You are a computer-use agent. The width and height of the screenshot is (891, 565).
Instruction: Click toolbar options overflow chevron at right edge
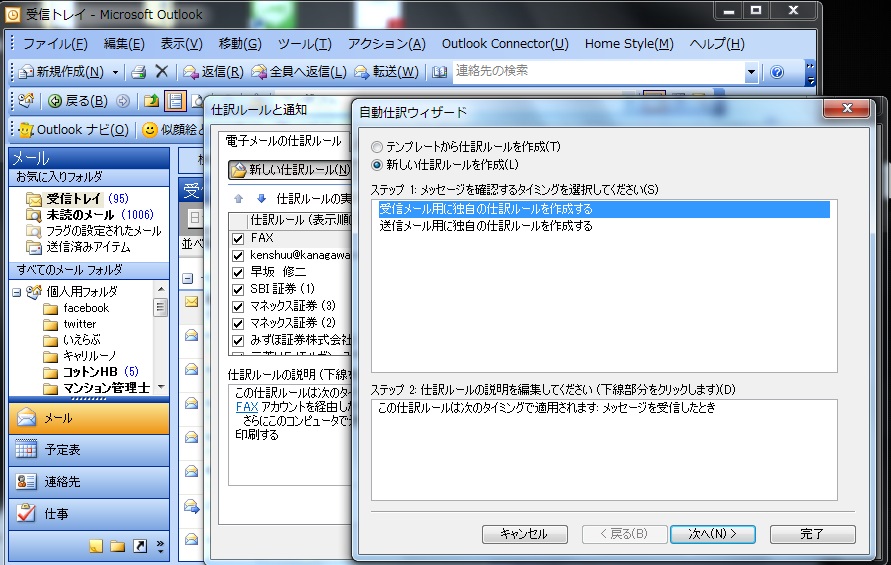(811, 73)
